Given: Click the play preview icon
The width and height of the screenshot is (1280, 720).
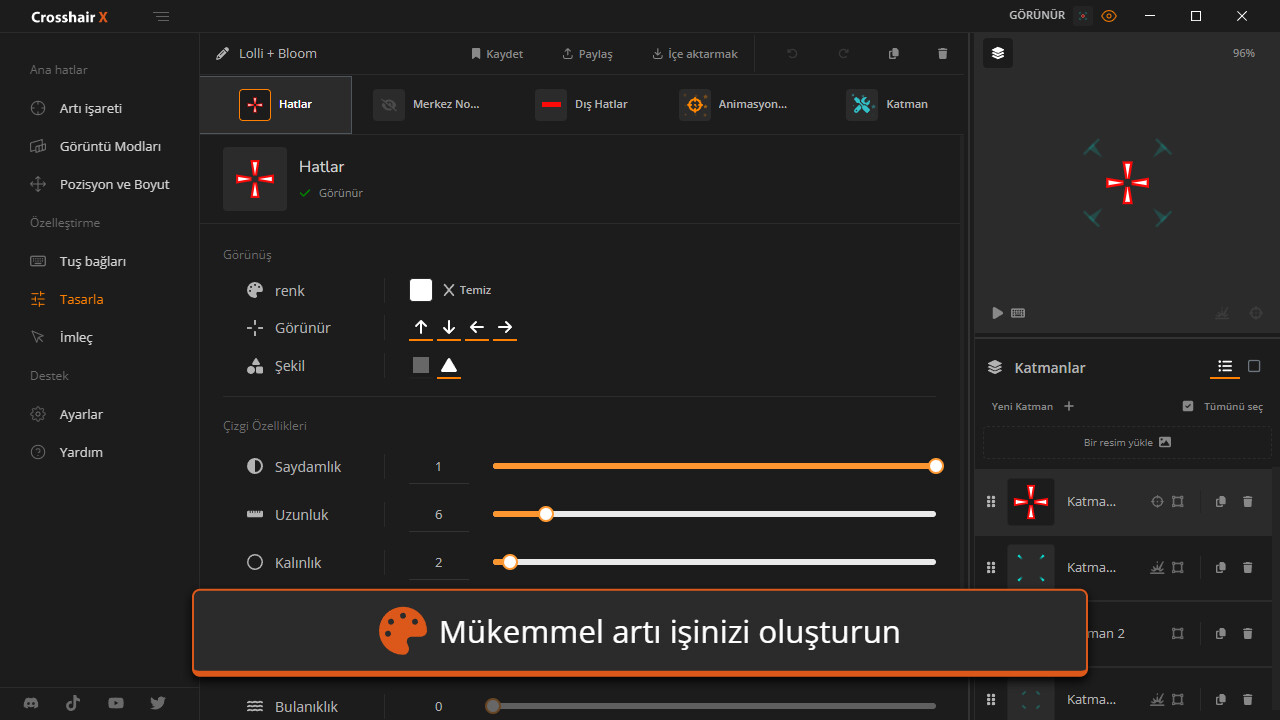Looking at the screenshot, I should pos(997,313).
